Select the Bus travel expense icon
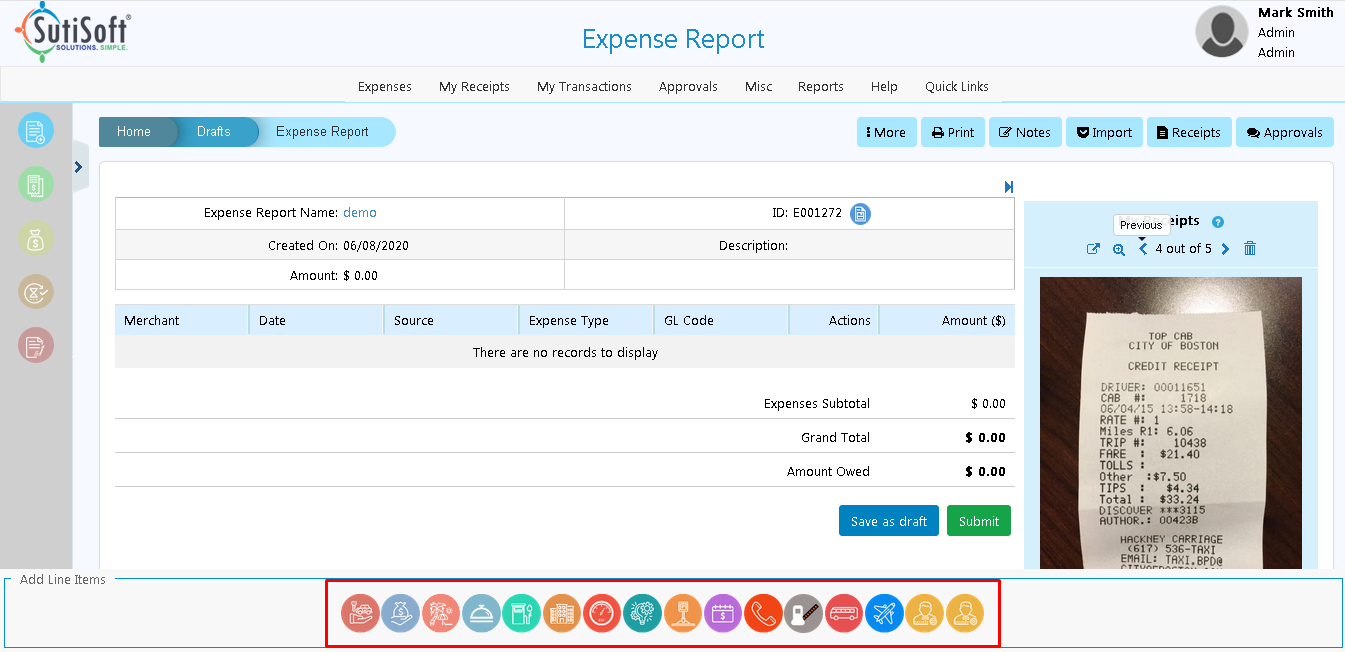The width and height of the screenshot is (1345, 652). pos(843,613)
